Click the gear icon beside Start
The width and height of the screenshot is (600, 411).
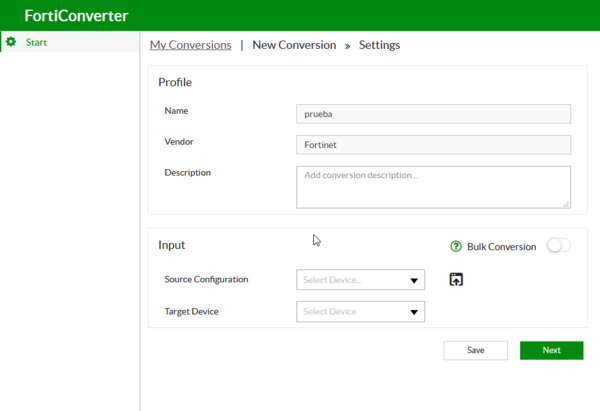click(x=11, y=42)
